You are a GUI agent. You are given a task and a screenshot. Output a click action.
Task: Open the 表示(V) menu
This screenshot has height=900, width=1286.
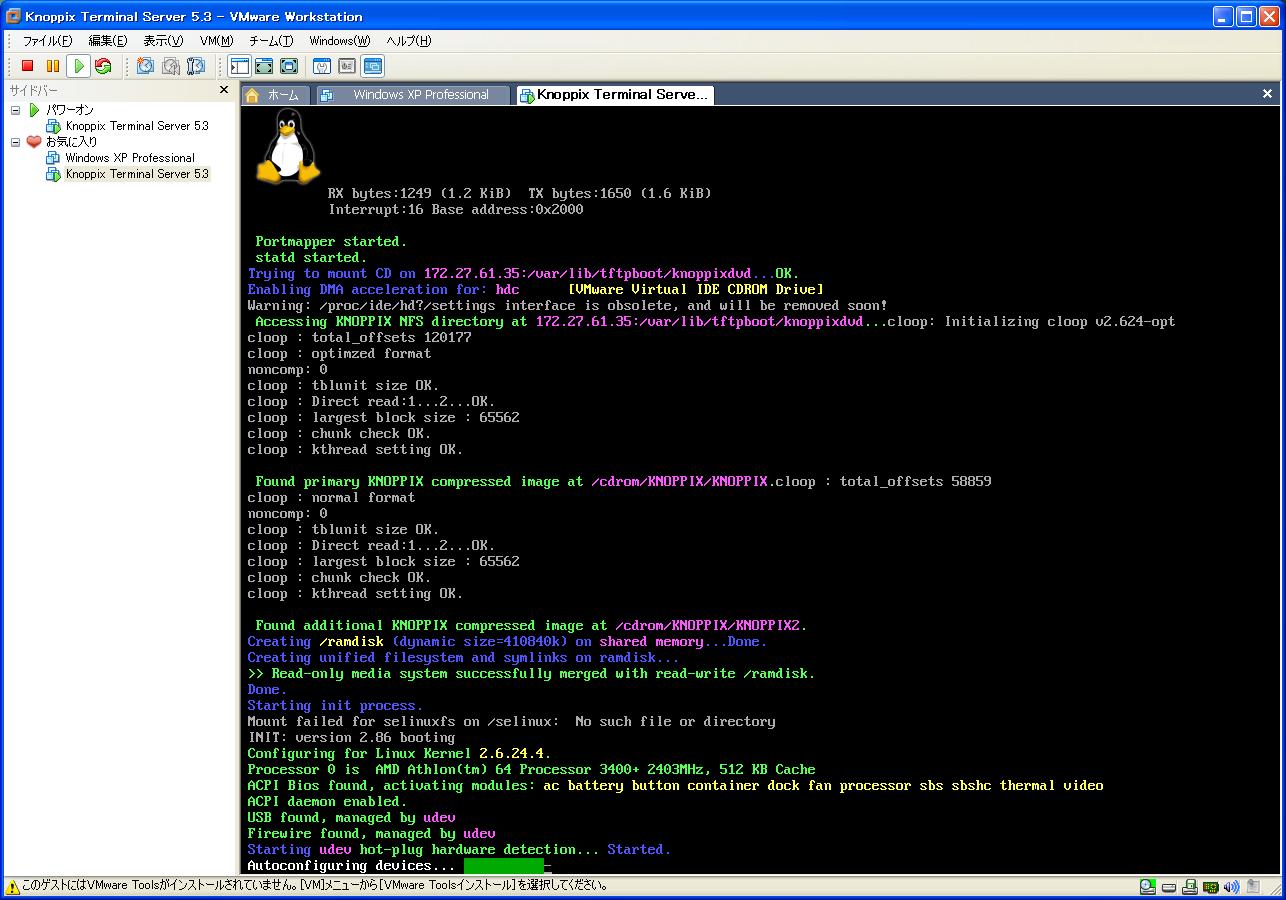163,41
